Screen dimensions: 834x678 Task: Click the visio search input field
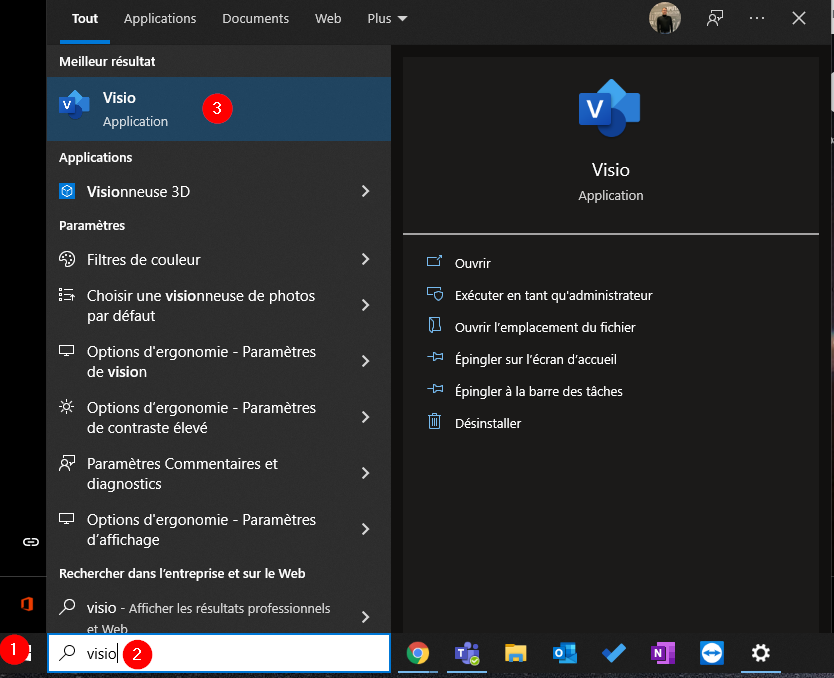click(x=219, y=653)
